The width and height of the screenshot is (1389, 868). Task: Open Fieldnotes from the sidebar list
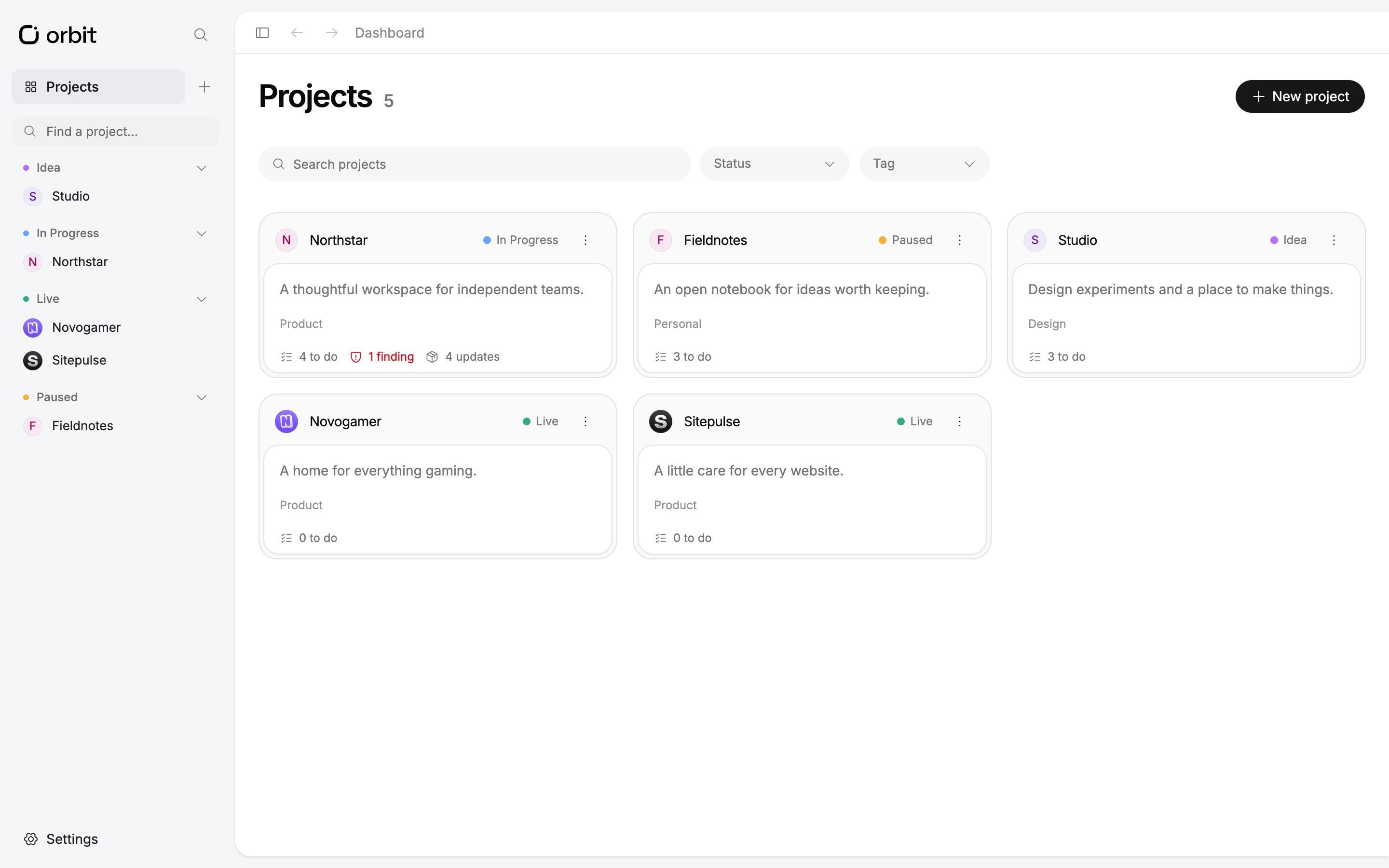pyautogui.click(x=115, y=425)
